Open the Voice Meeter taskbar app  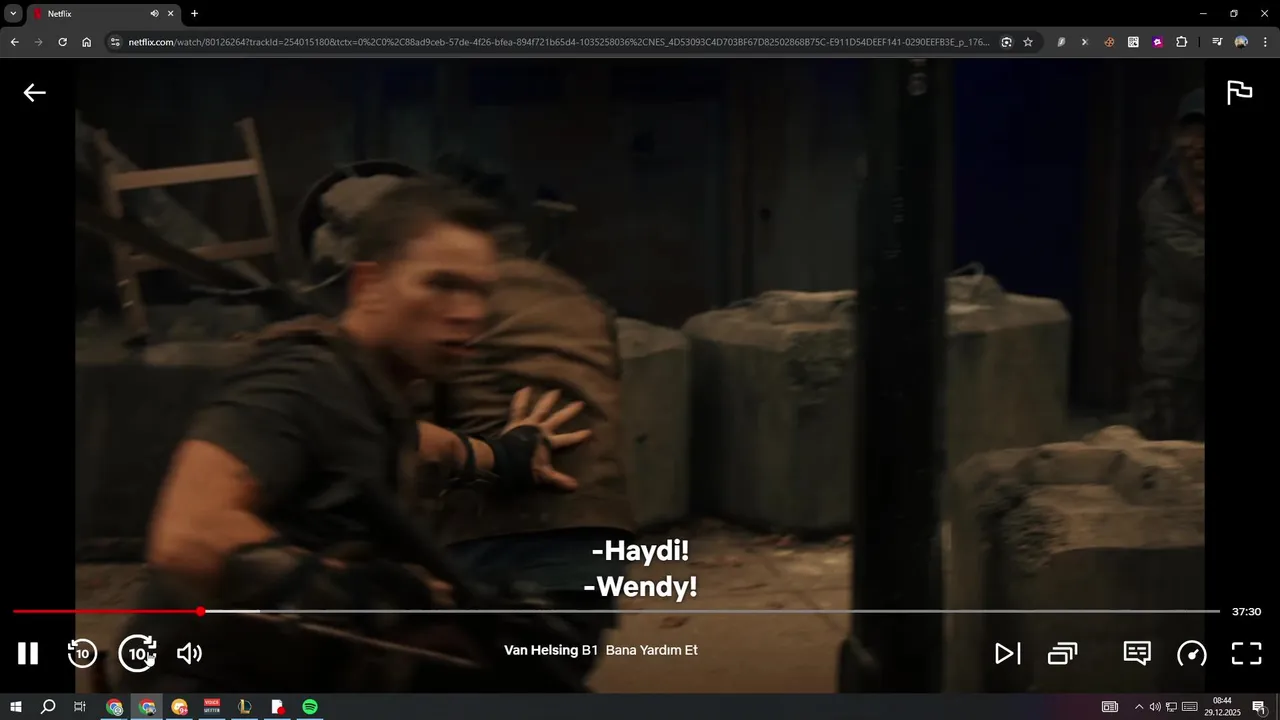(212, 707)
